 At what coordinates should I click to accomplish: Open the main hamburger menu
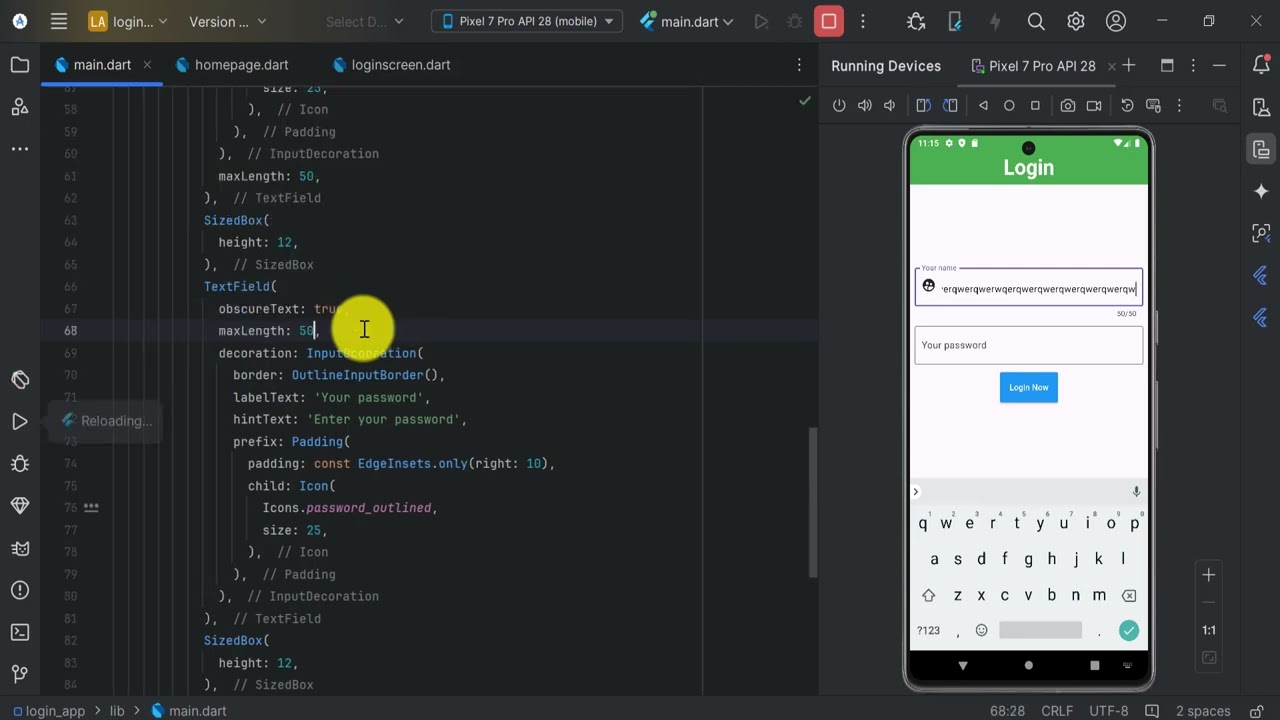pos(59,21)
